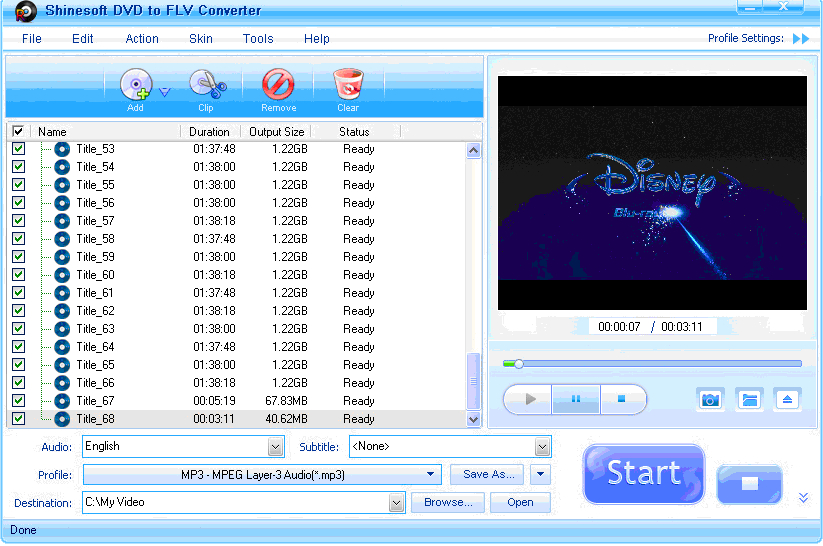
Task: Click disc icon of Title_55
Action: click(x=62, y=185)
